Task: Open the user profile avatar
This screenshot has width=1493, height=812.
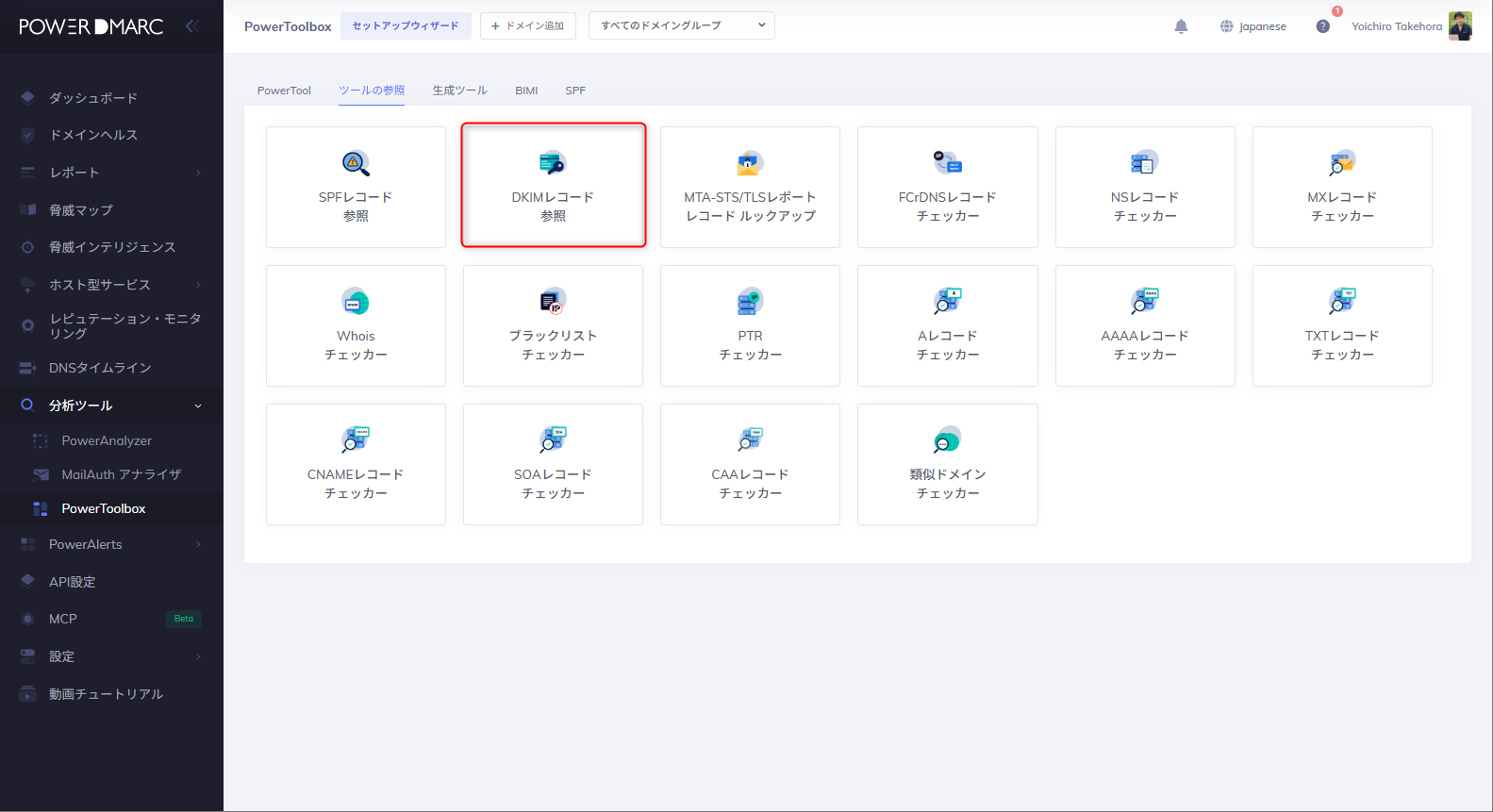Action: (x=1460, y=26)
